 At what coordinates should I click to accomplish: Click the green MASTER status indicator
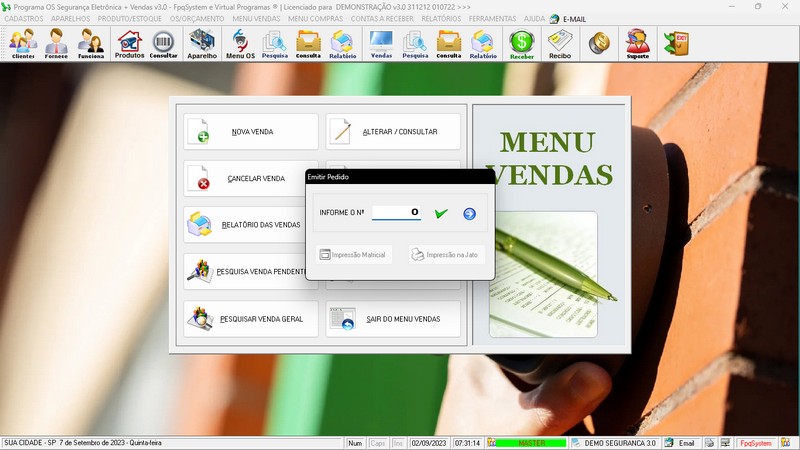click(531, 443)
